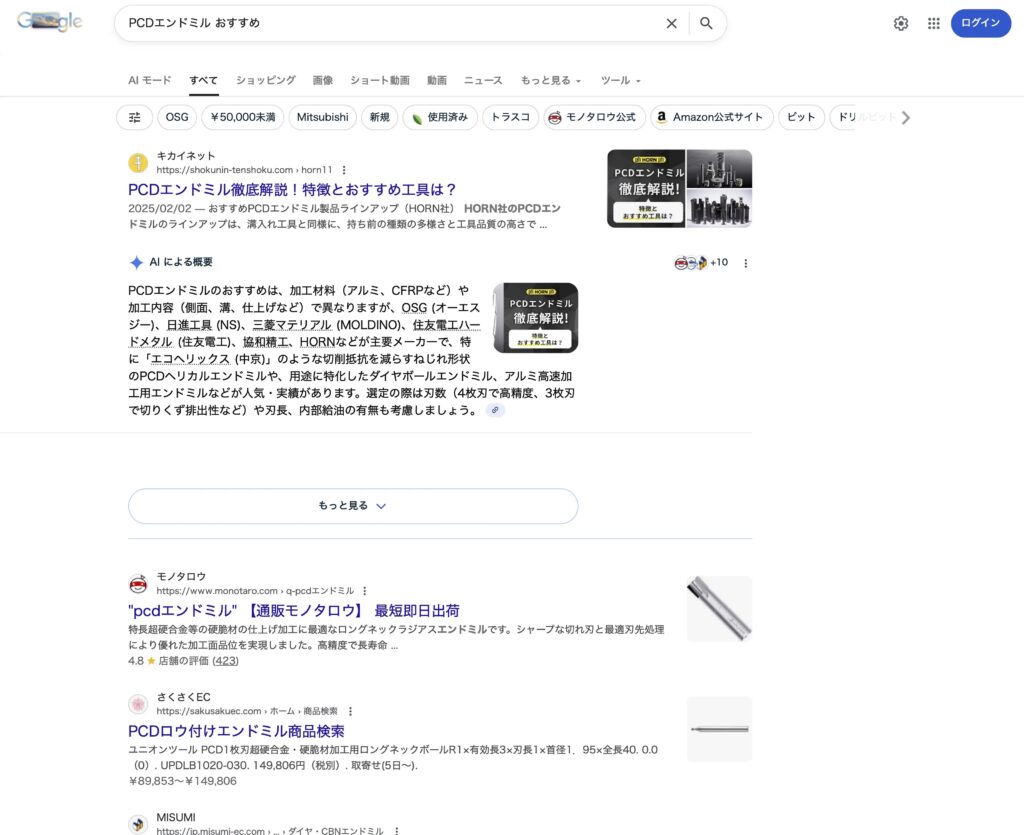Click the Google logo

pyautogui.click(x=49, y=23)
